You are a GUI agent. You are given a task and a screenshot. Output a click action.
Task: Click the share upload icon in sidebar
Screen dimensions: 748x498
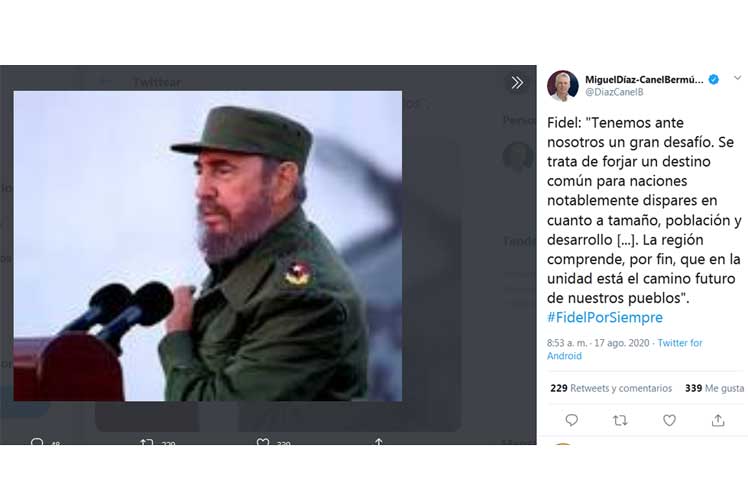click(x=718, y=420)
